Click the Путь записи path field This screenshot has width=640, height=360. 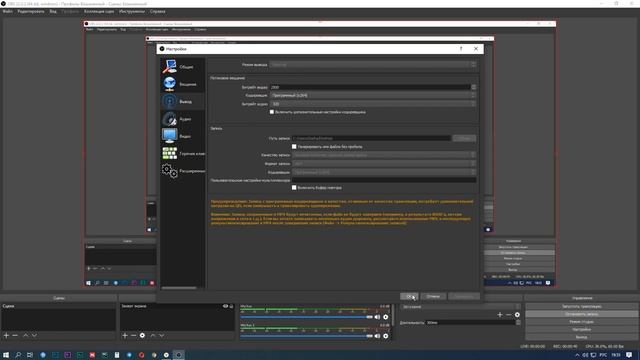371,138
